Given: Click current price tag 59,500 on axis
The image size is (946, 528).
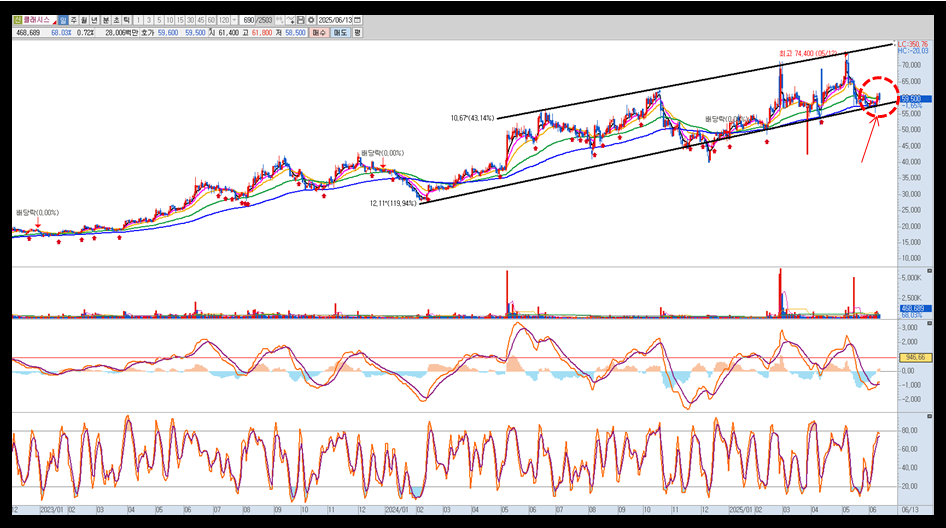Looking at the screenshot, I should tap(915, 98).
